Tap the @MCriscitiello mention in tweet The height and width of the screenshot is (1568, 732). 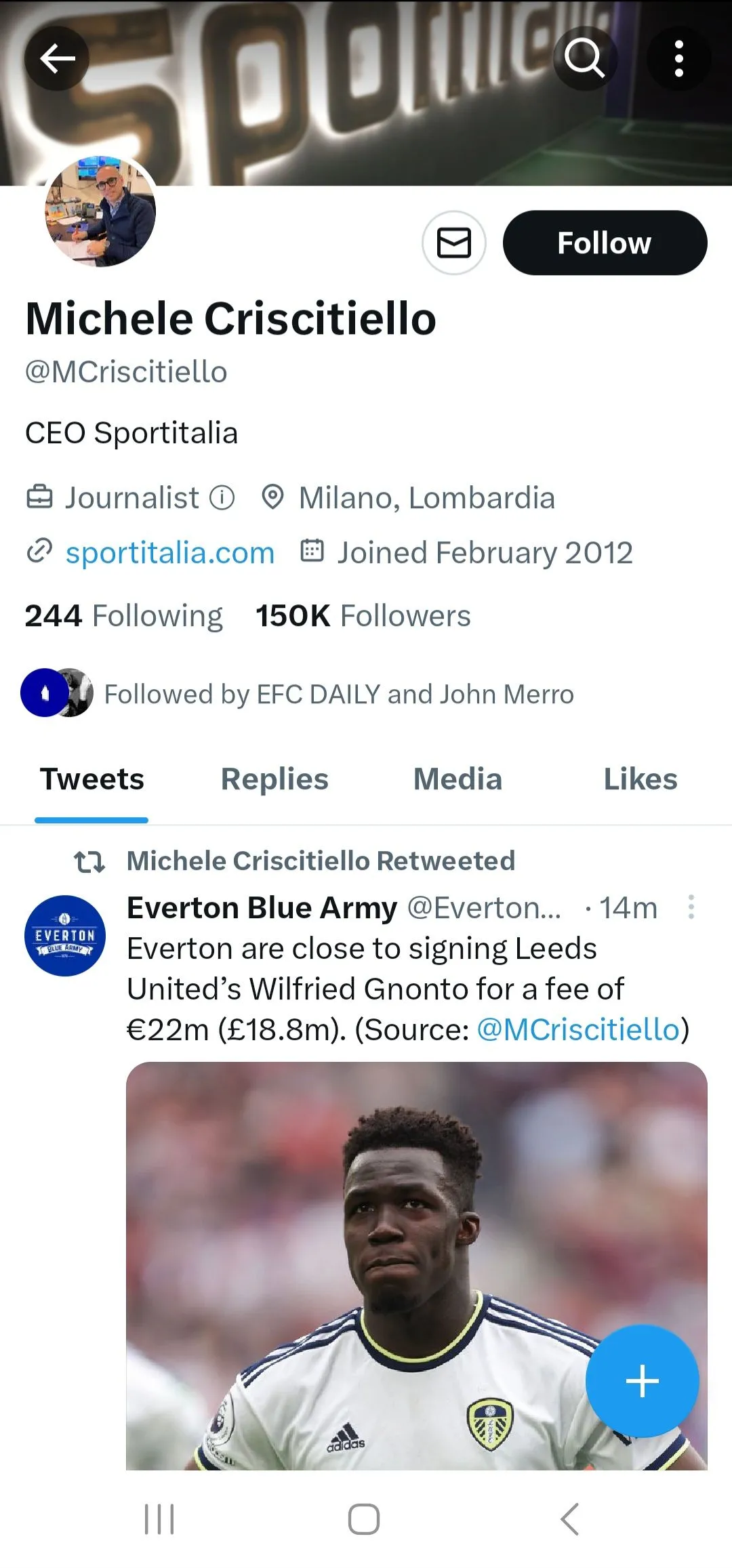tap(578, 1029)
